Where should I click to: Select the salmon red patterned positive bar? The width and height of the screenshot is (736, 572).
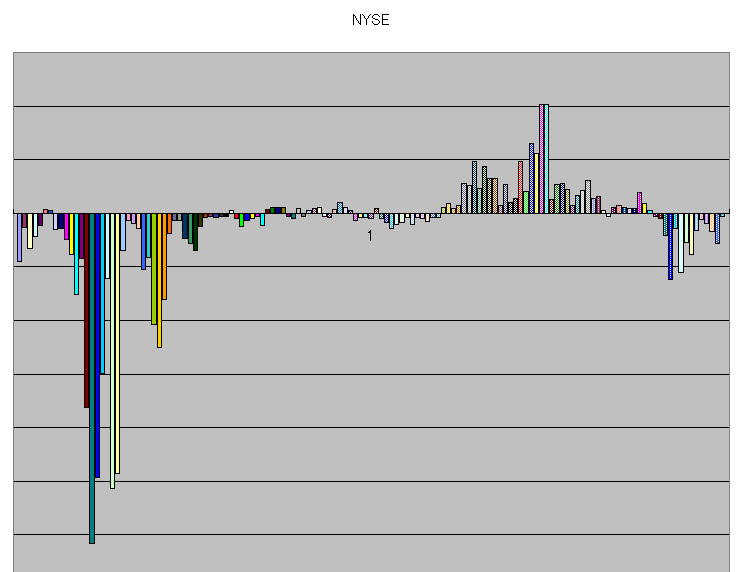pyautogui.click(x=521, y=187)
